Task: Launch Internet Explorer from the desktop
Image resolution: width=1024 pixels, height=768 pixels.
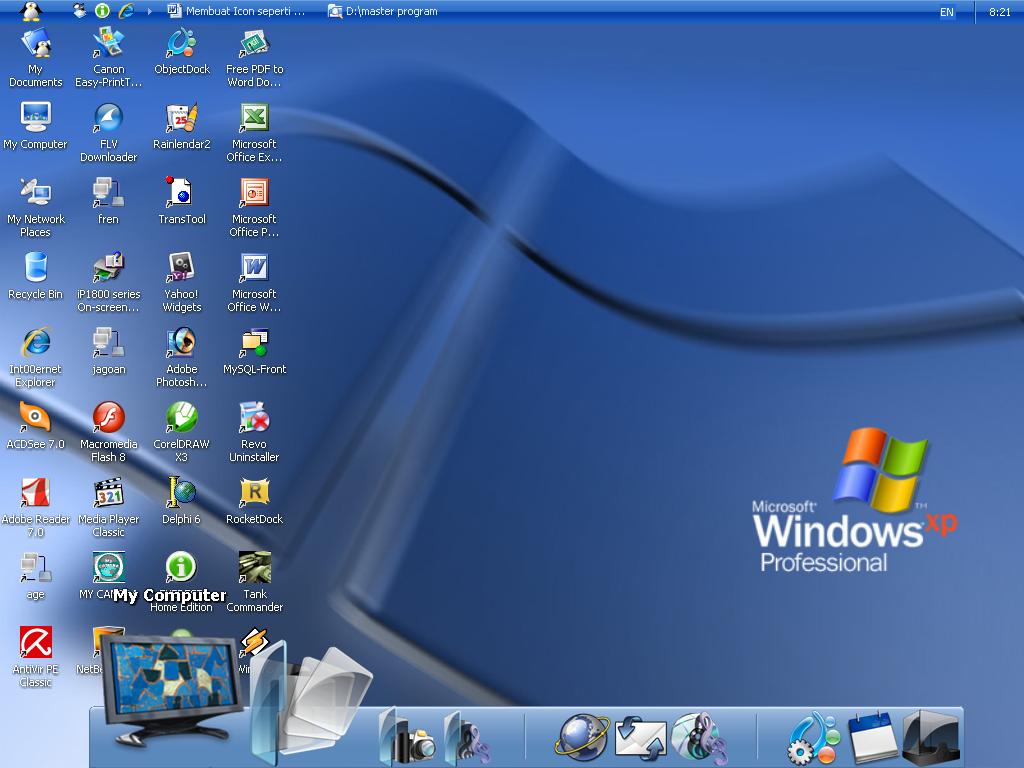Action: point(35,357)
